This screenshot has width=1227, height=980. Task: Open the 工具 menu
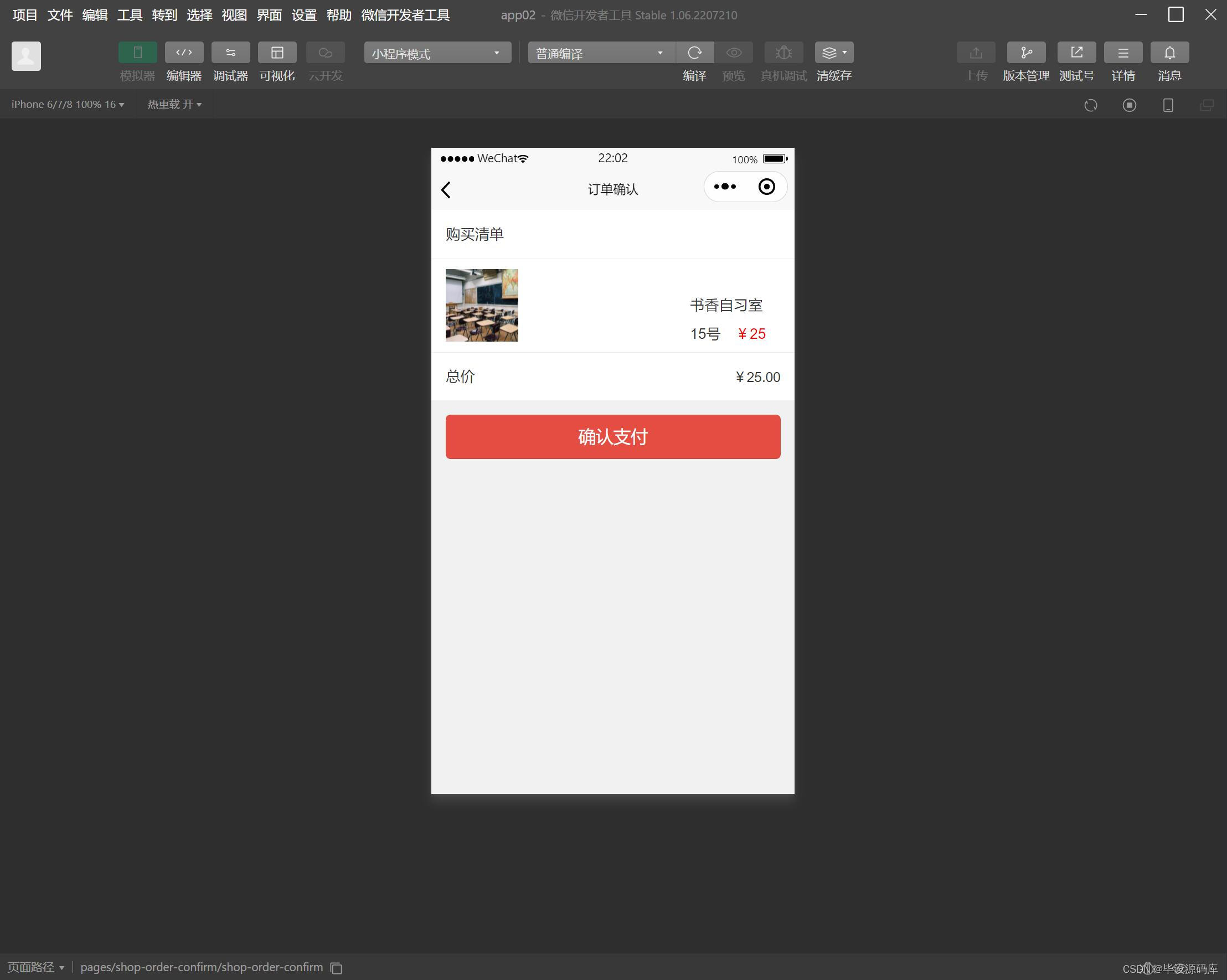pyautogui.click(x=129, y=15)
